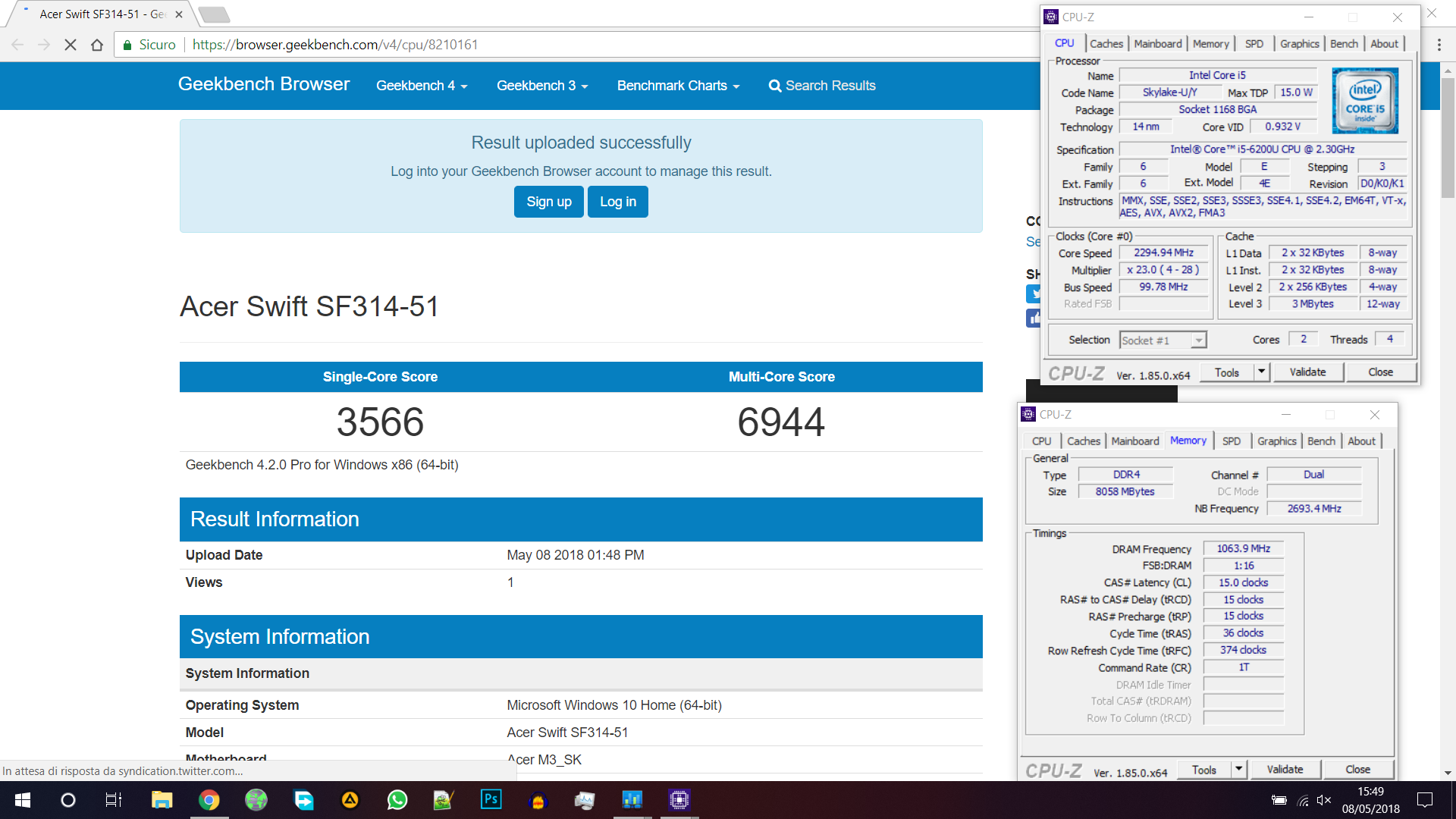The image size is (1456, 819).
Task: Open Audacity headphones icon in taskbar
Action: [x=538, y=800]
